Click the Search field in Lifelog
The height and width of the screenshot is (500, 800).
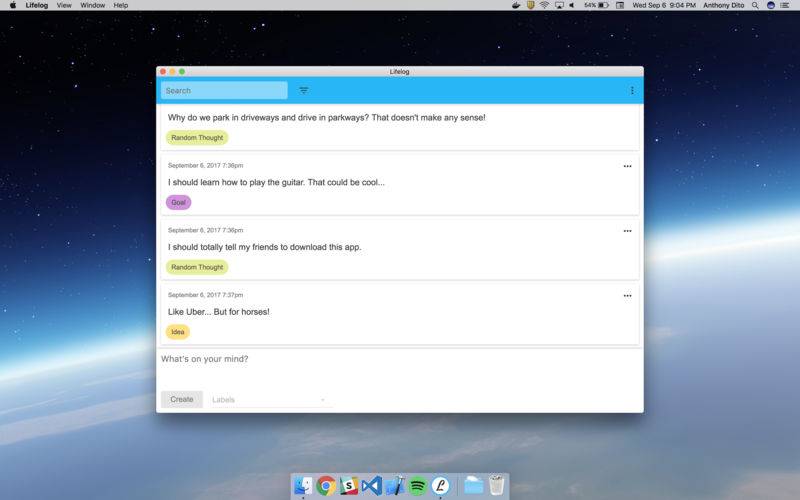[224, 90]
